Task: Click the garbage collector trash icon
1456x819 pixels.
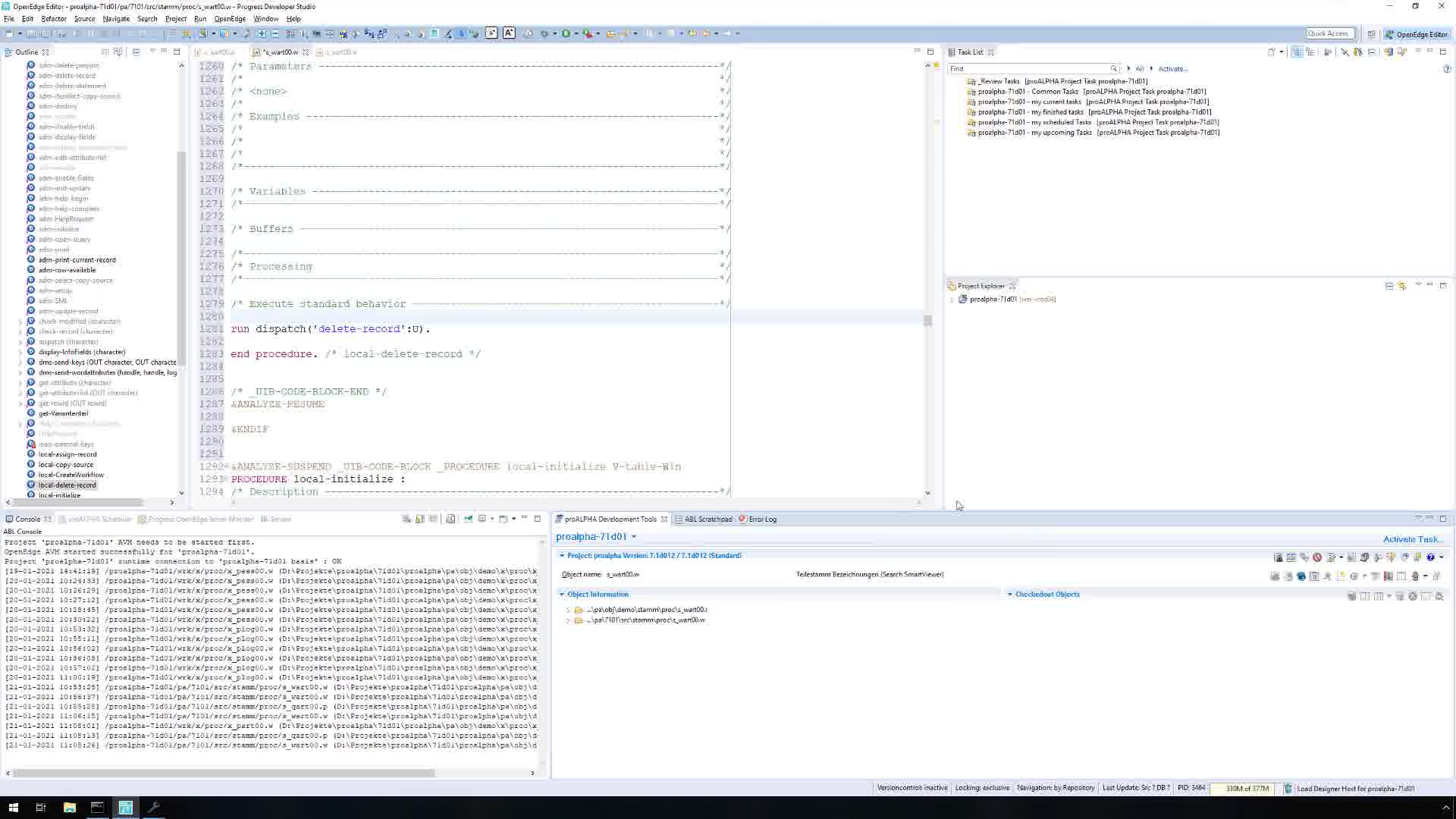Action: (x=1287, y=789)
